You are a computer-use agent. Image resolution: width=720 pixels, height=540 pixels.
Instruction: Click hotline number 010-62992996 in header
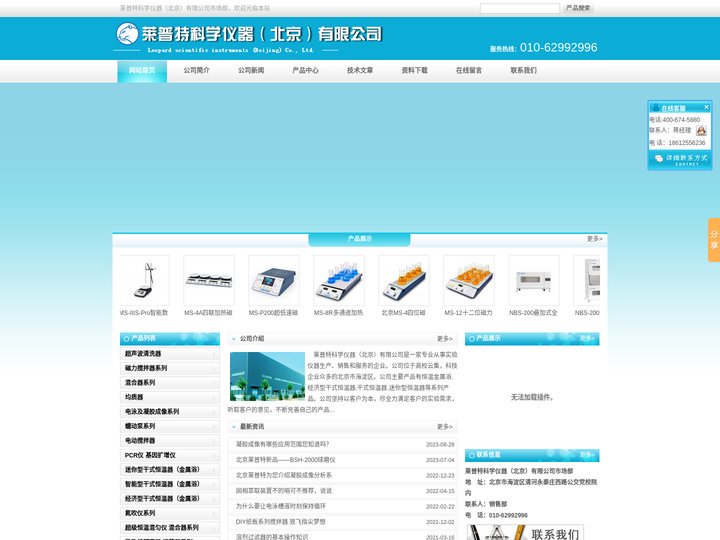558,47
